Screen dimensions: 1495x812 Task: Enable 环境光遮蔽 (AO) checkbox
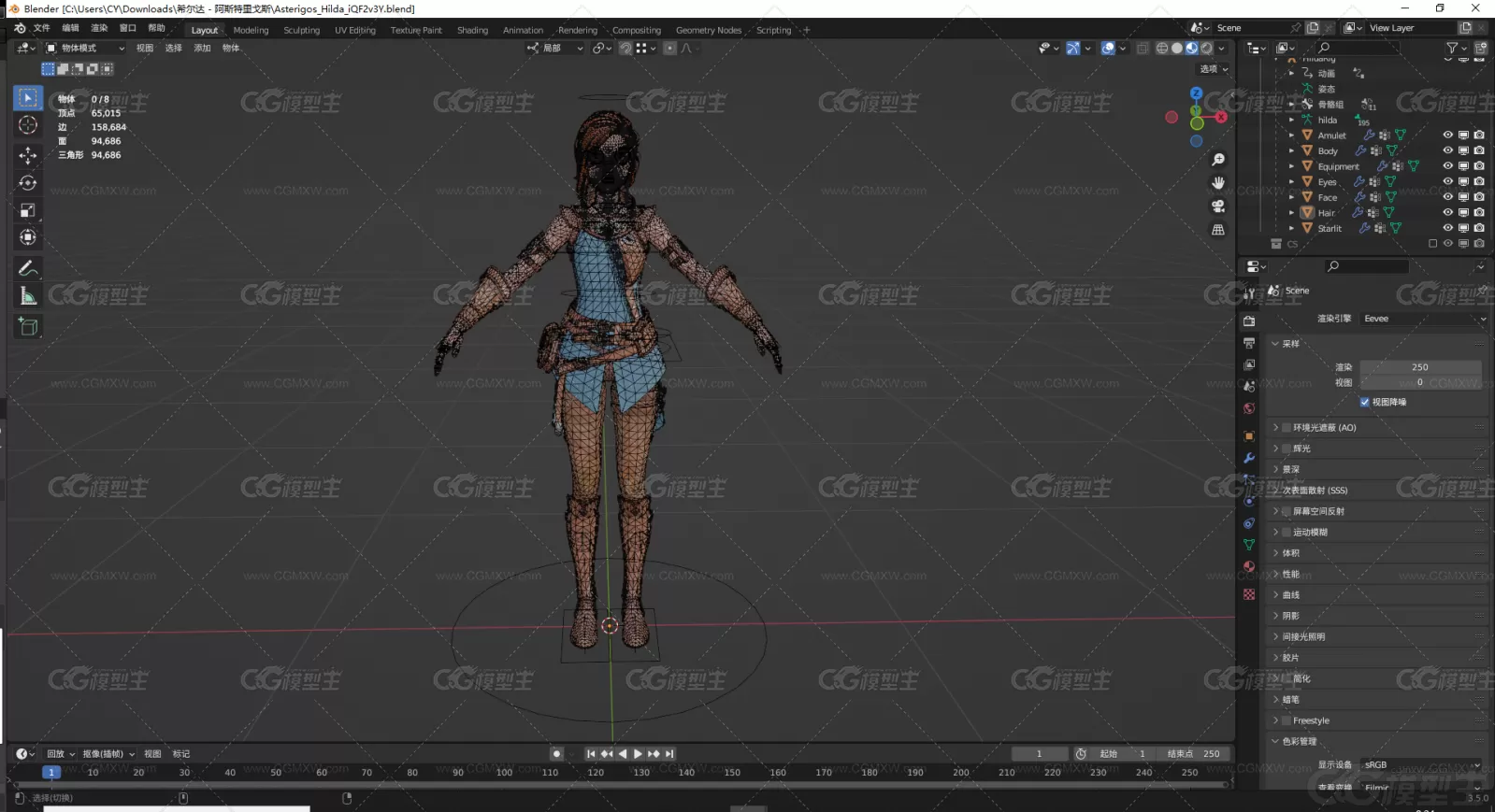pos(1287,428)
